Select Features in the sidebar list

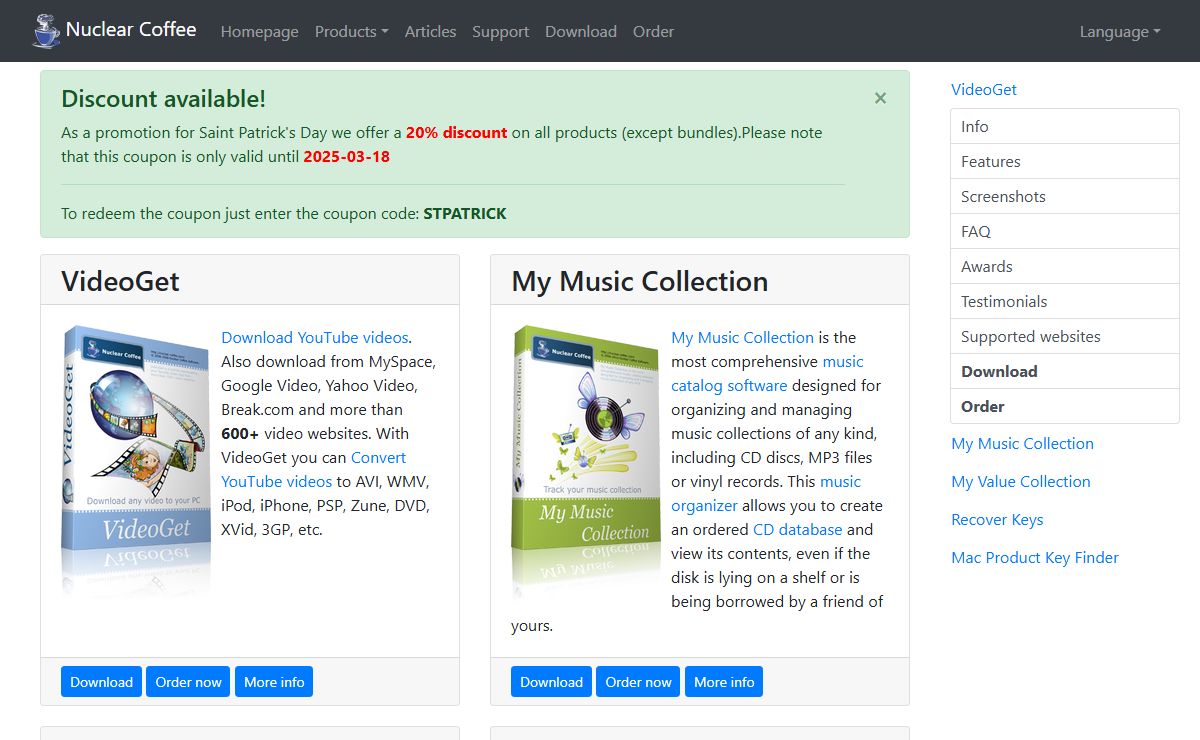(x=1065, y=161)
